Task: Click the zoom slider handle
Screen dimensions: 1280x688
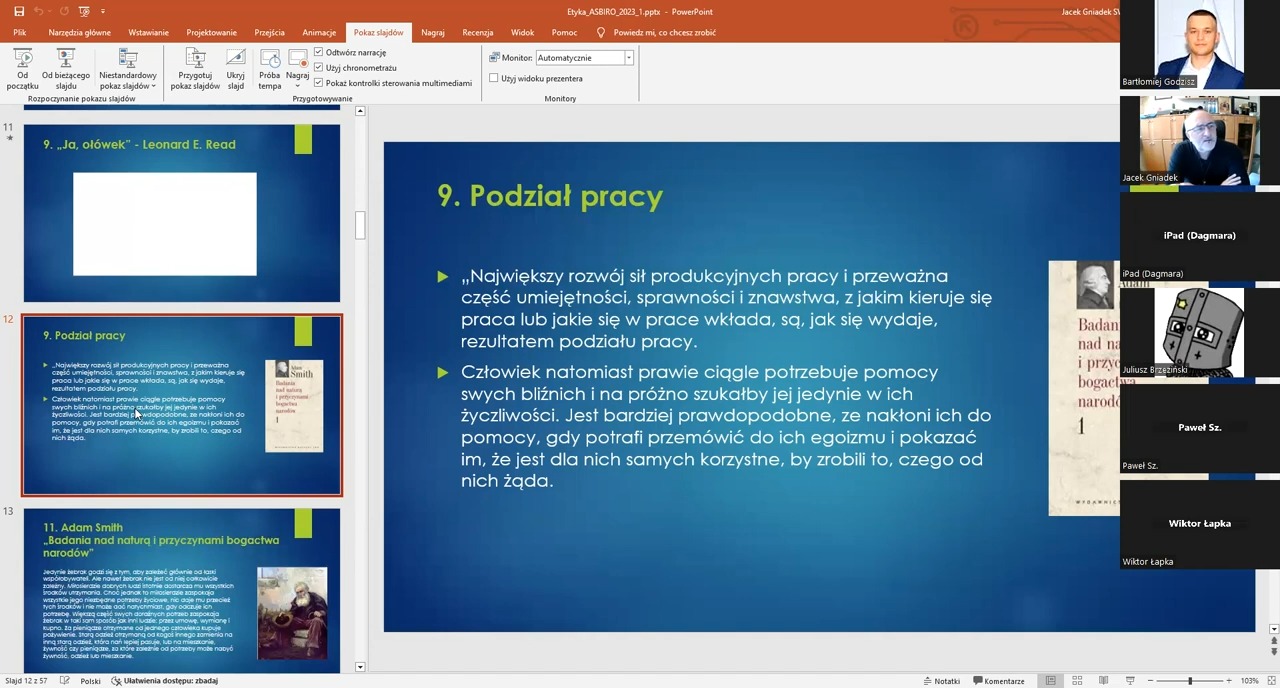Action: pos(1189,681)
